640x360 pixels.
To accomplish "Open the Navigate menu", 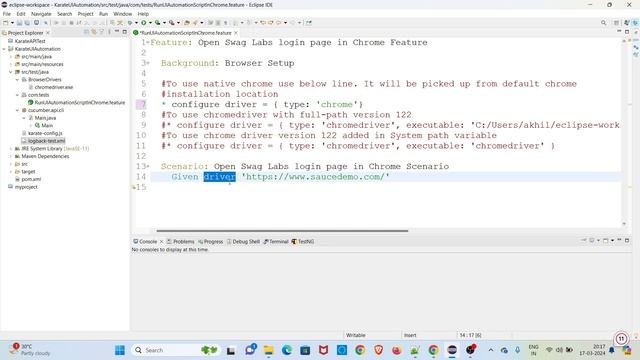I will [x=41, y=14].
